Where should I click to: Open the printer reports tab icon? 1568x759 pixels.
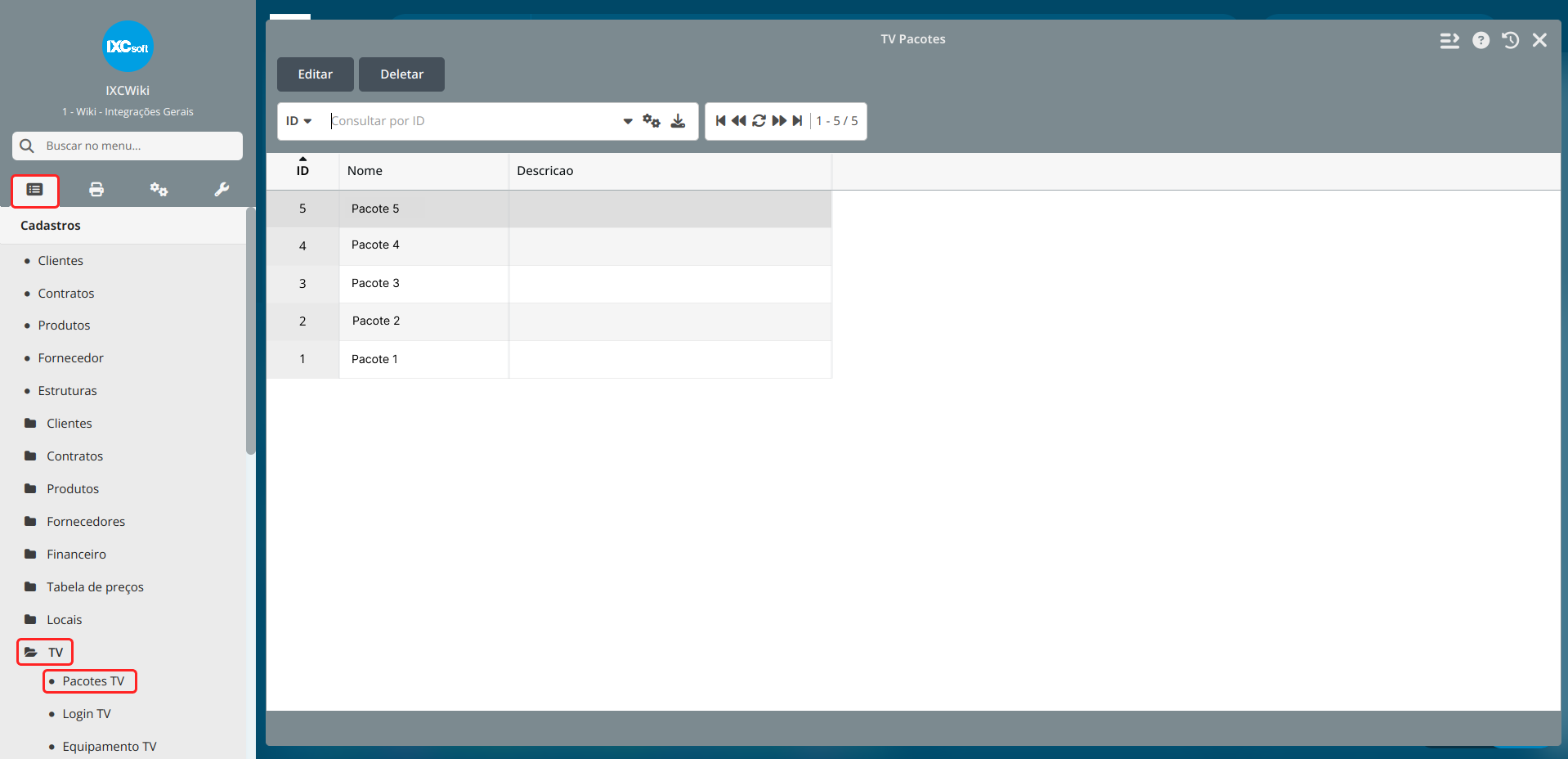coord(96,190)
